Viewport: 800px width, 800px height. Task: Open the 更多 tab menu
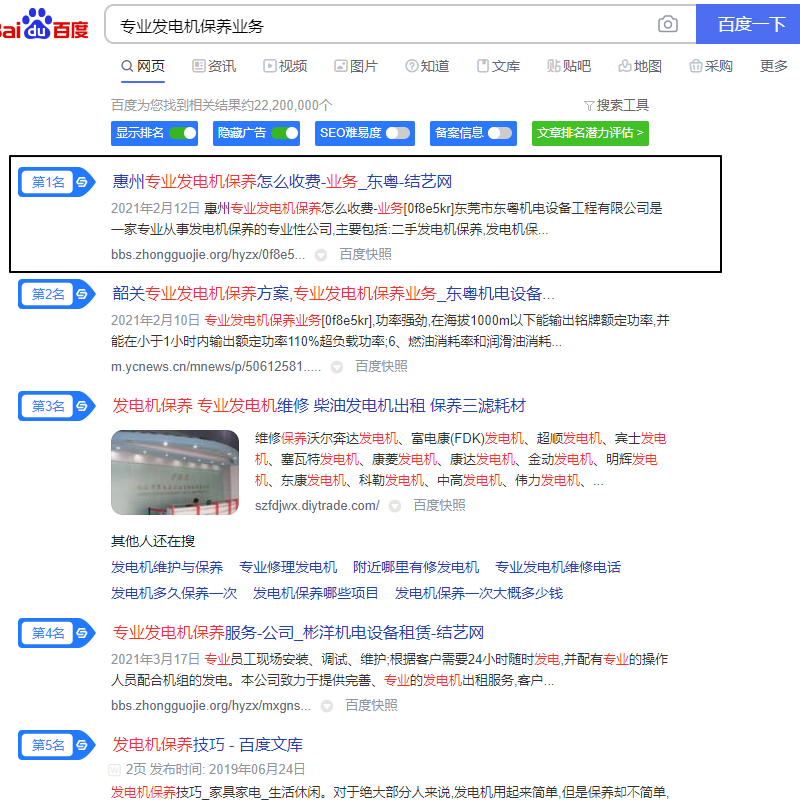click(773, 66)
